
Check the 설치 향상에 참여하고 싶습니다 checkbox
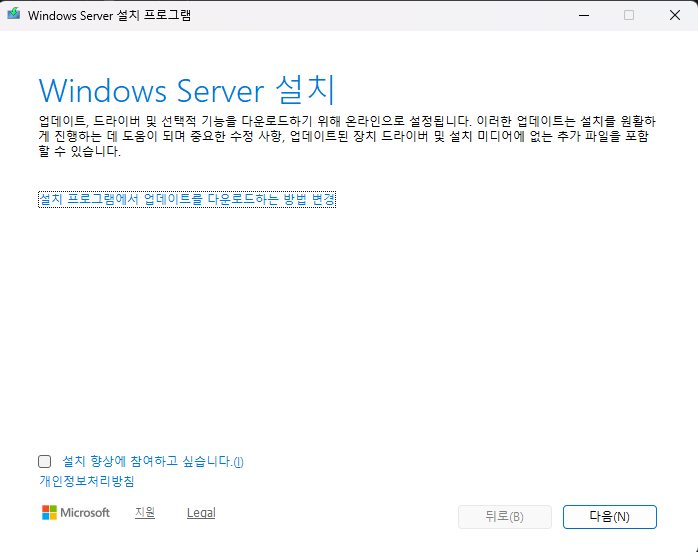(x=45, y=461)
